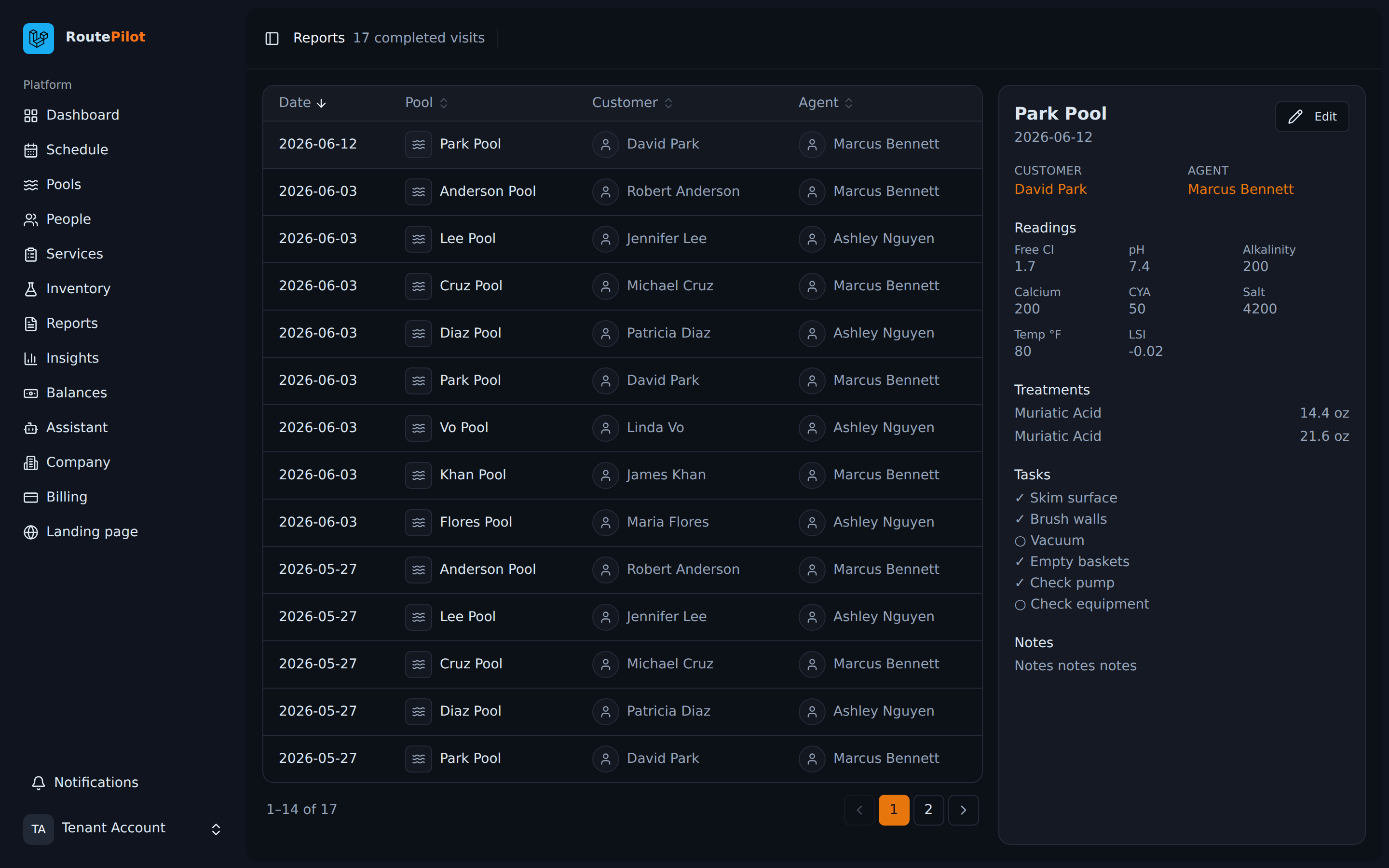
Task: Click the Muriatic Acid 21.6 oz treatment
Action: pyautogui.click(x=1181, y=436)
